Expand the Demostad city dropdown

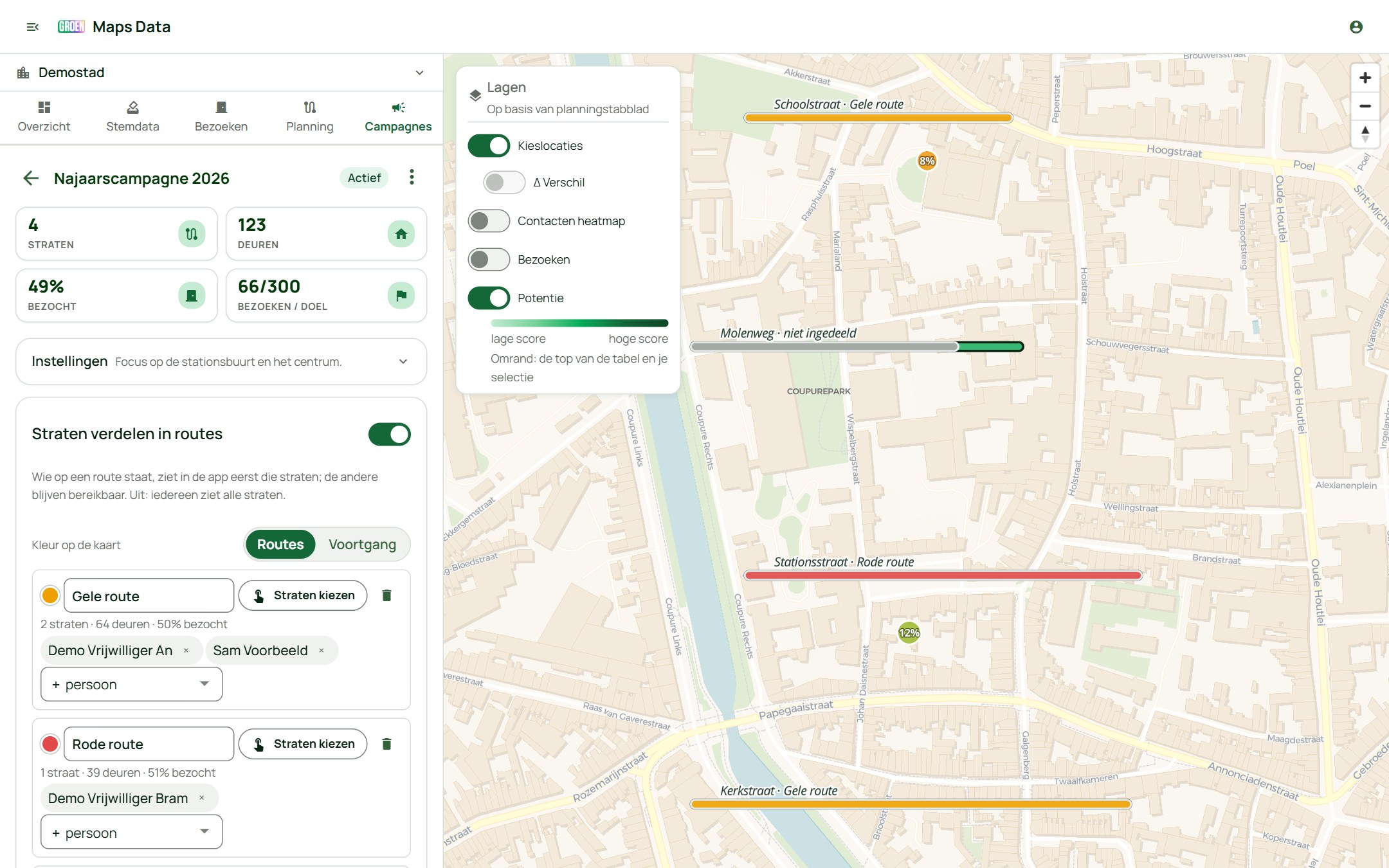coord(221,73)
